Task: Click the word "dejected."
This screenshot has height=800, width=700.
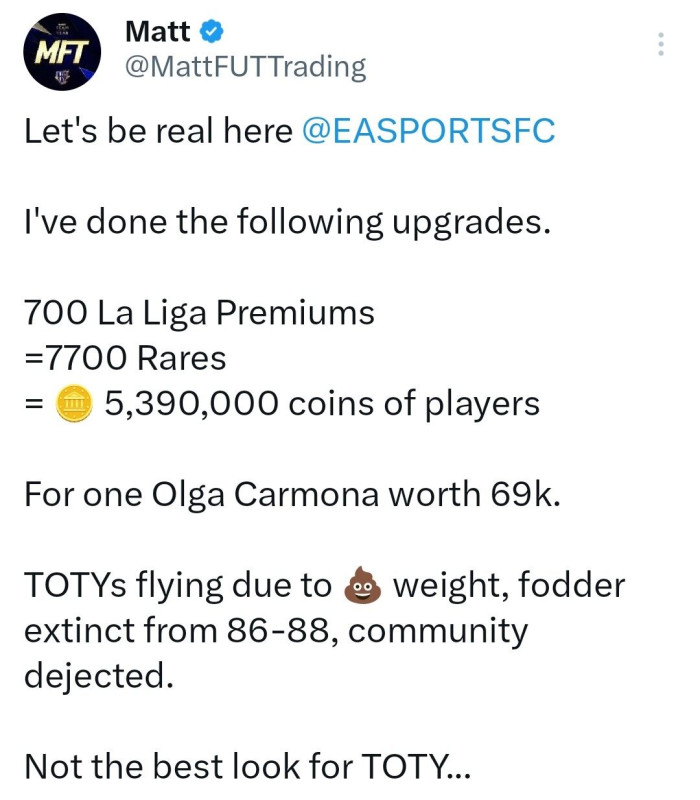Action: point(99,676)
